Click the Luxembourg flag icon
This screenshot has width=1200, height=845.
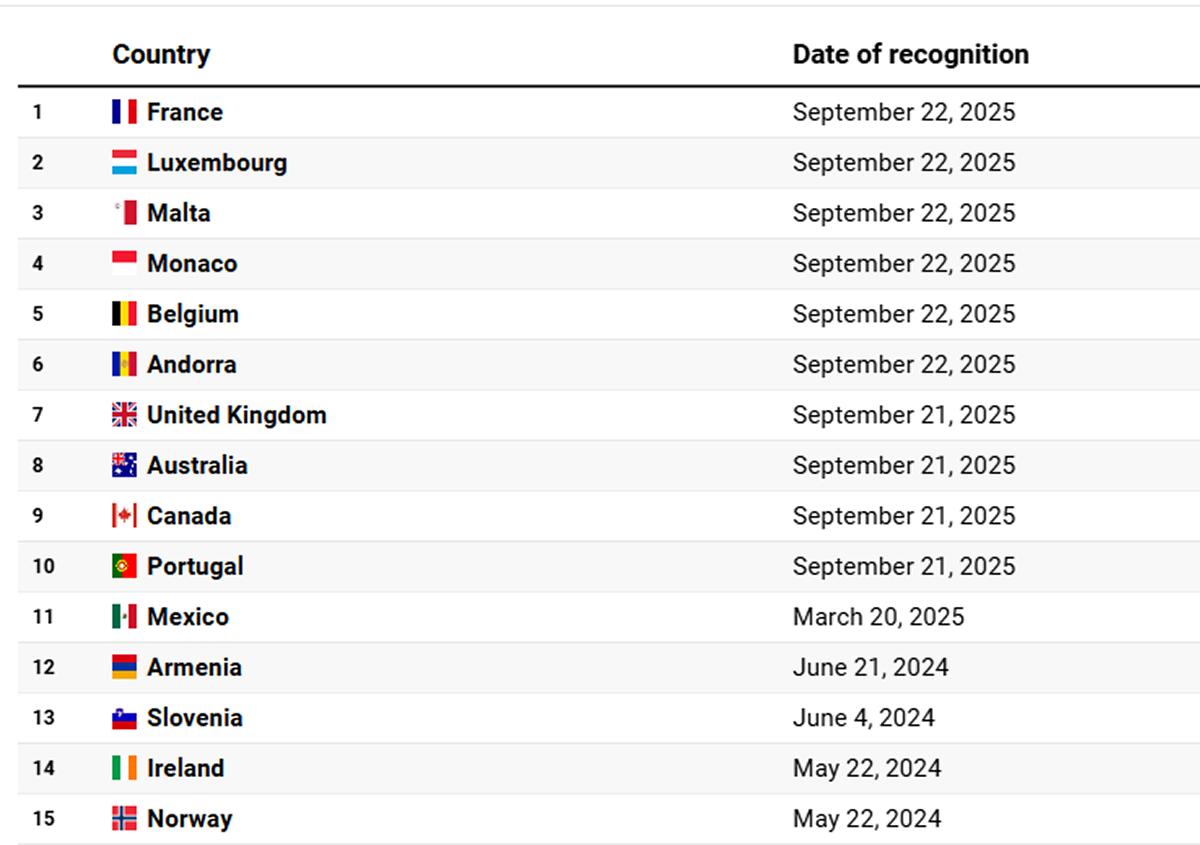click(124, 163)
